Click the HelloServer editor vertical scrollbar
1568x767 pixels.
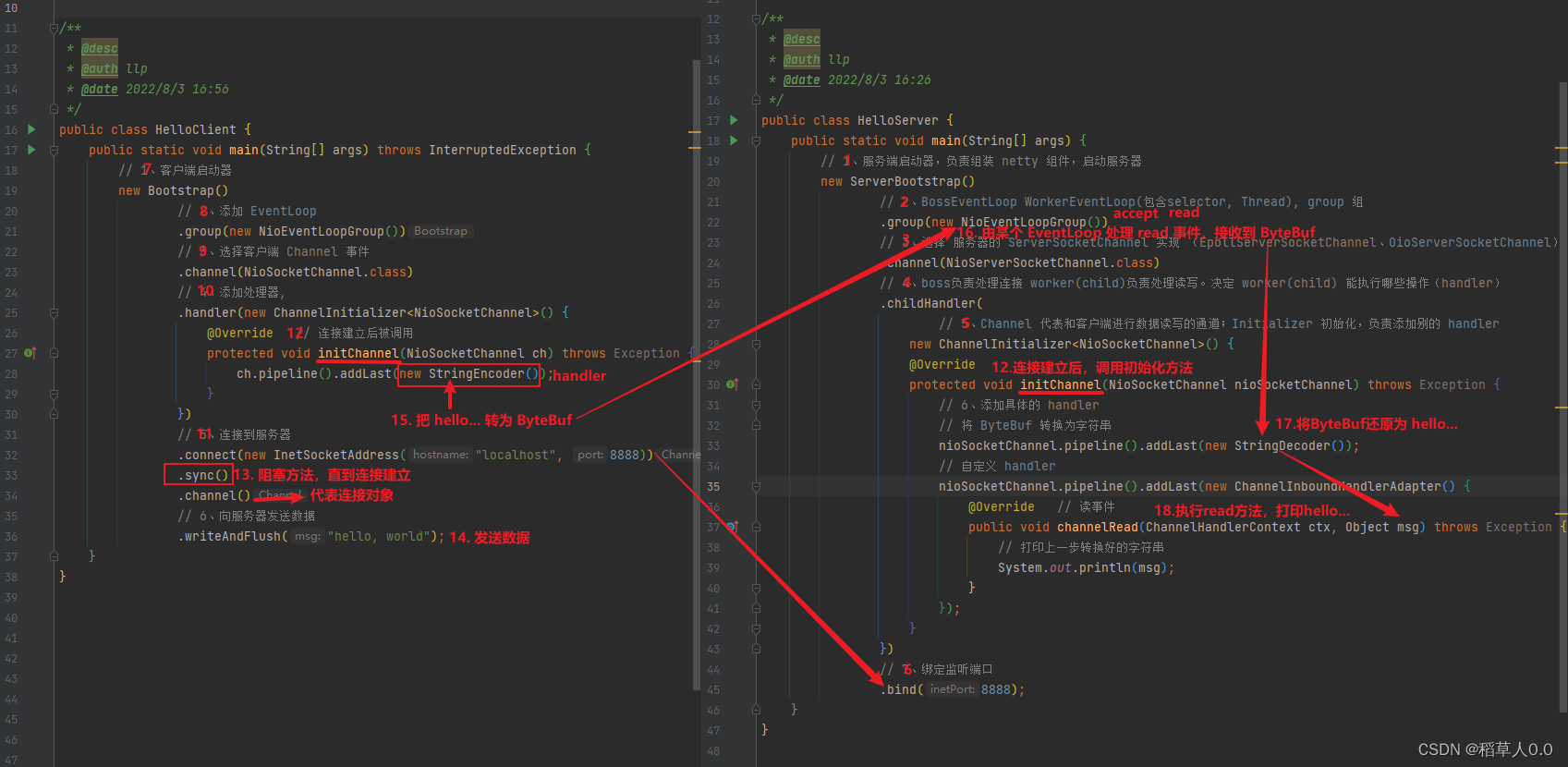point(1563,397)
